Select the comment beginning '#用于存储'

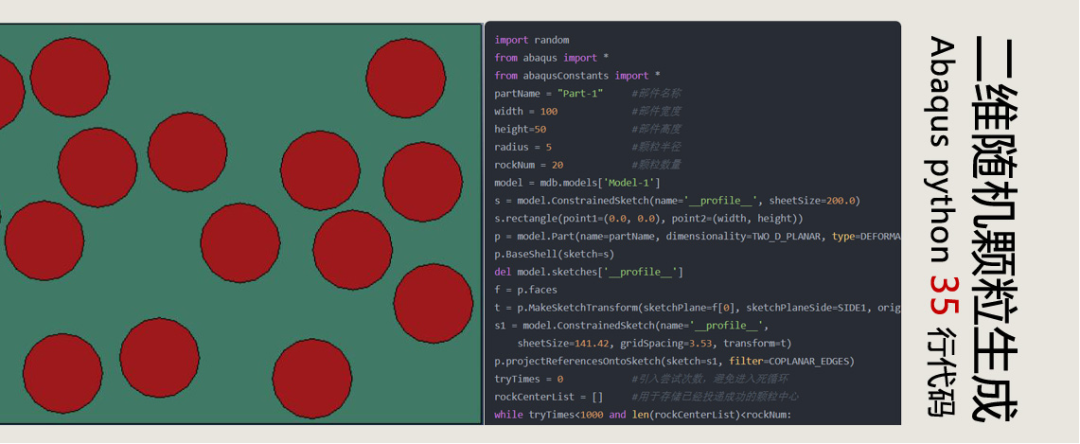click(715, 397)
